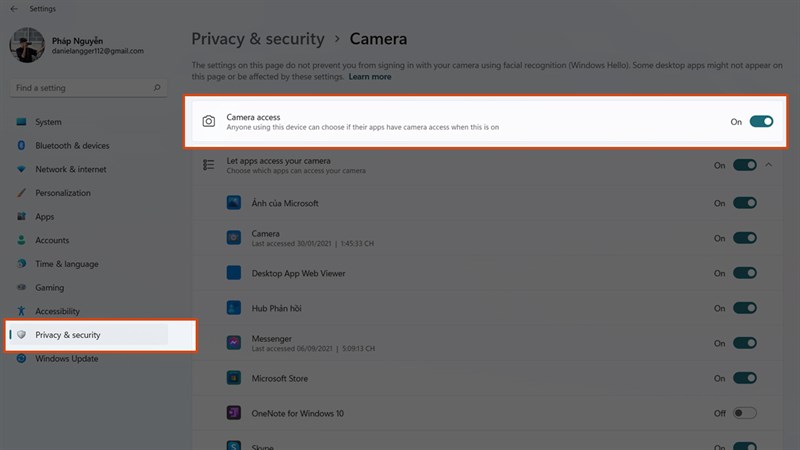Click the OneNote for Windows 10 icon
The image size is (800, 450).
[x=233, y=412]
